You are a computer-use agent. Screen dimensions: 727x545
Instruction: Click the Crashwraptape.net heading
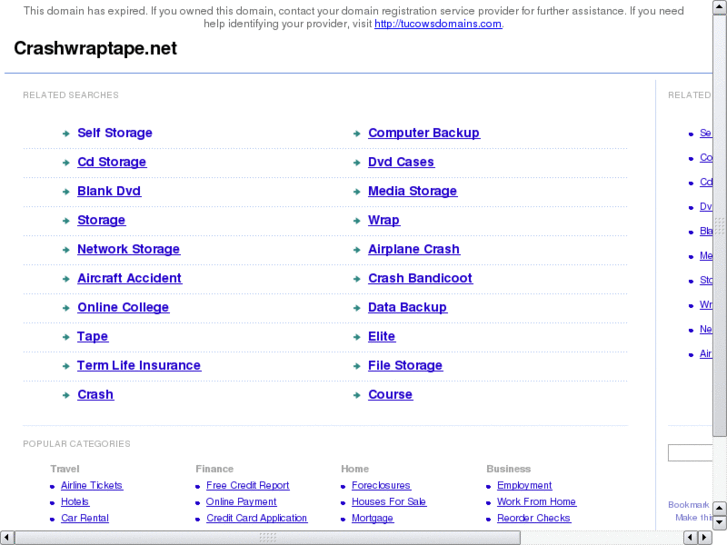tap(95, 49)
